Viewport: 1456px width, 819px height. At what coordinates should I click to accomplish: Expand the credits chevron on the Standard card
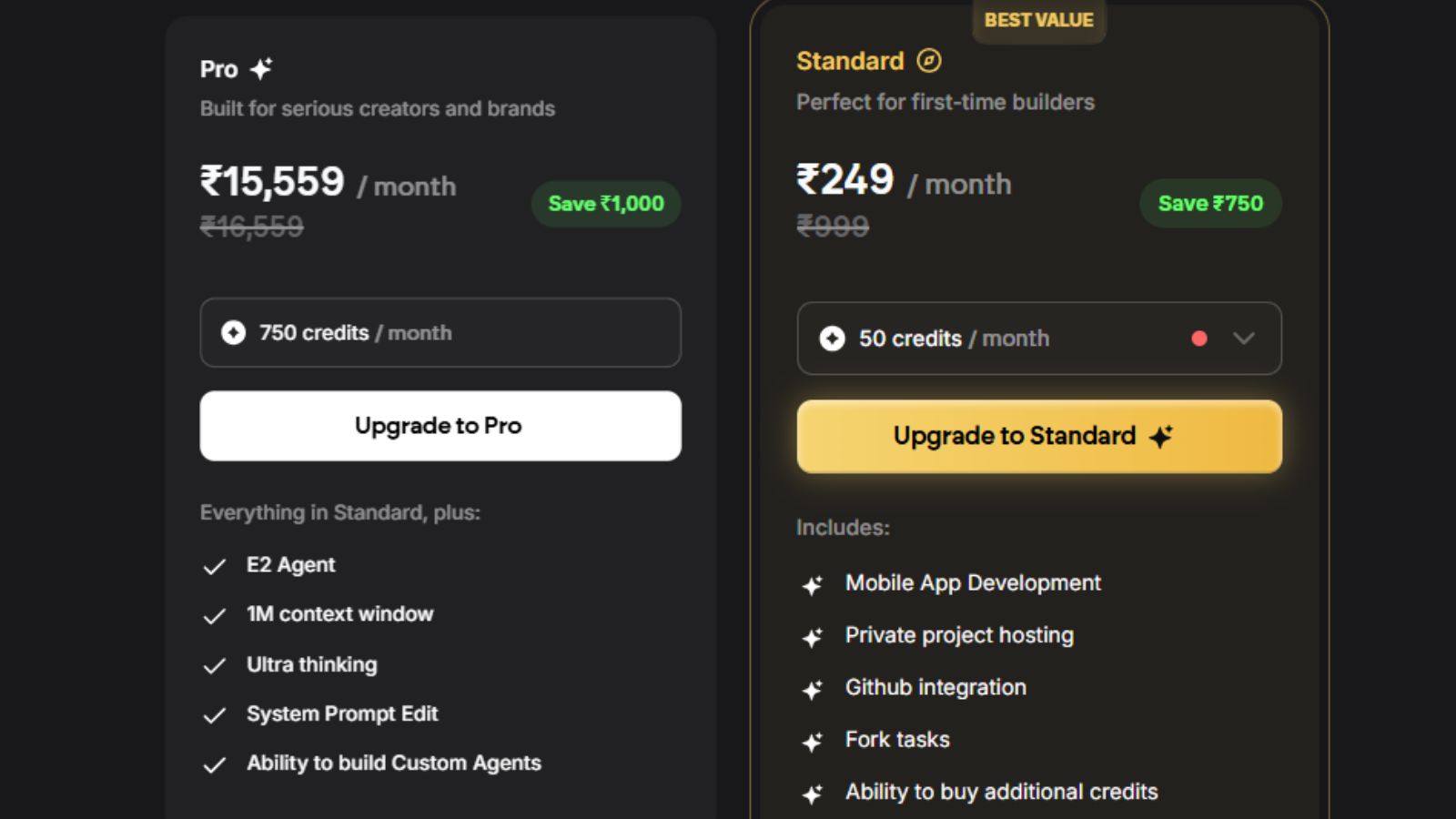tap(1241, 339)
